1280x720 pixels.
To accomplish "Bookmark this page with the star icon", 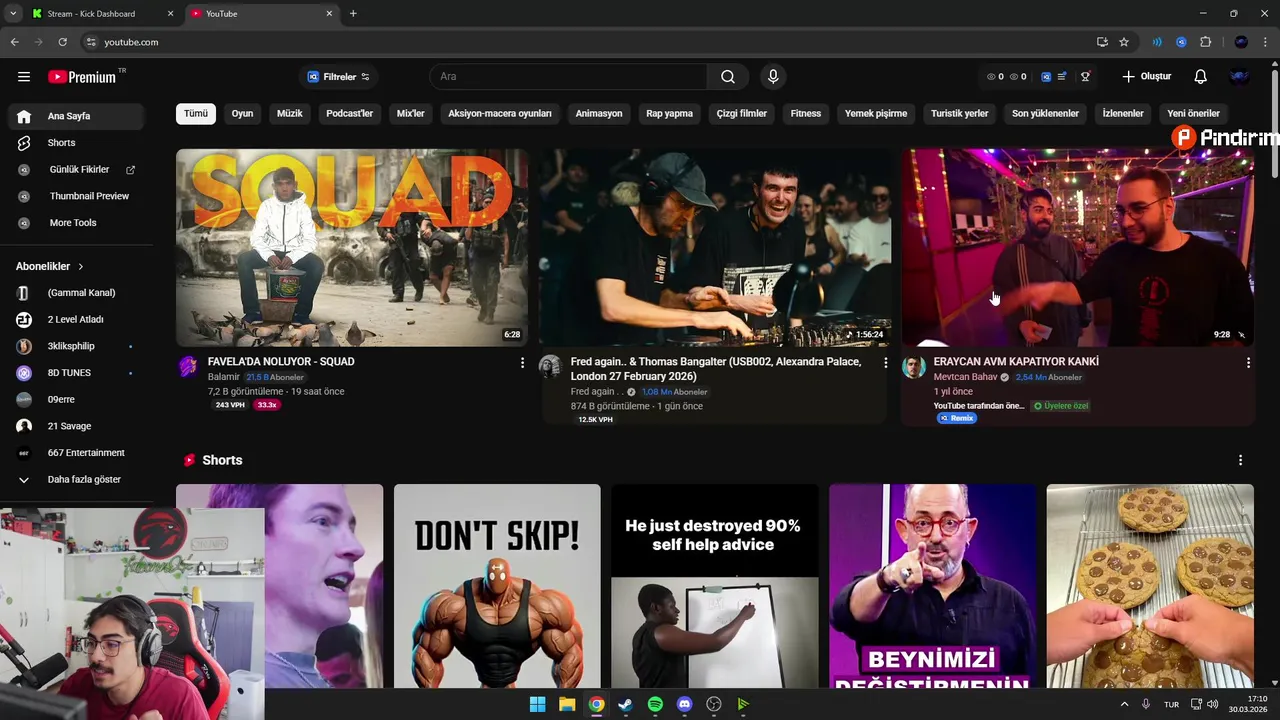I will point(1124,42).
